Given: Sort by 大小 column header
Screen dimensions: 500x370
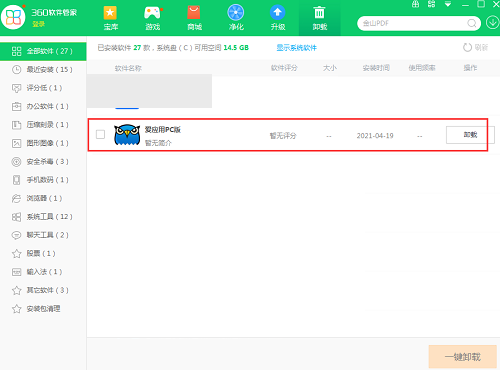Looking at the screenshot, I should pos(330,68).
